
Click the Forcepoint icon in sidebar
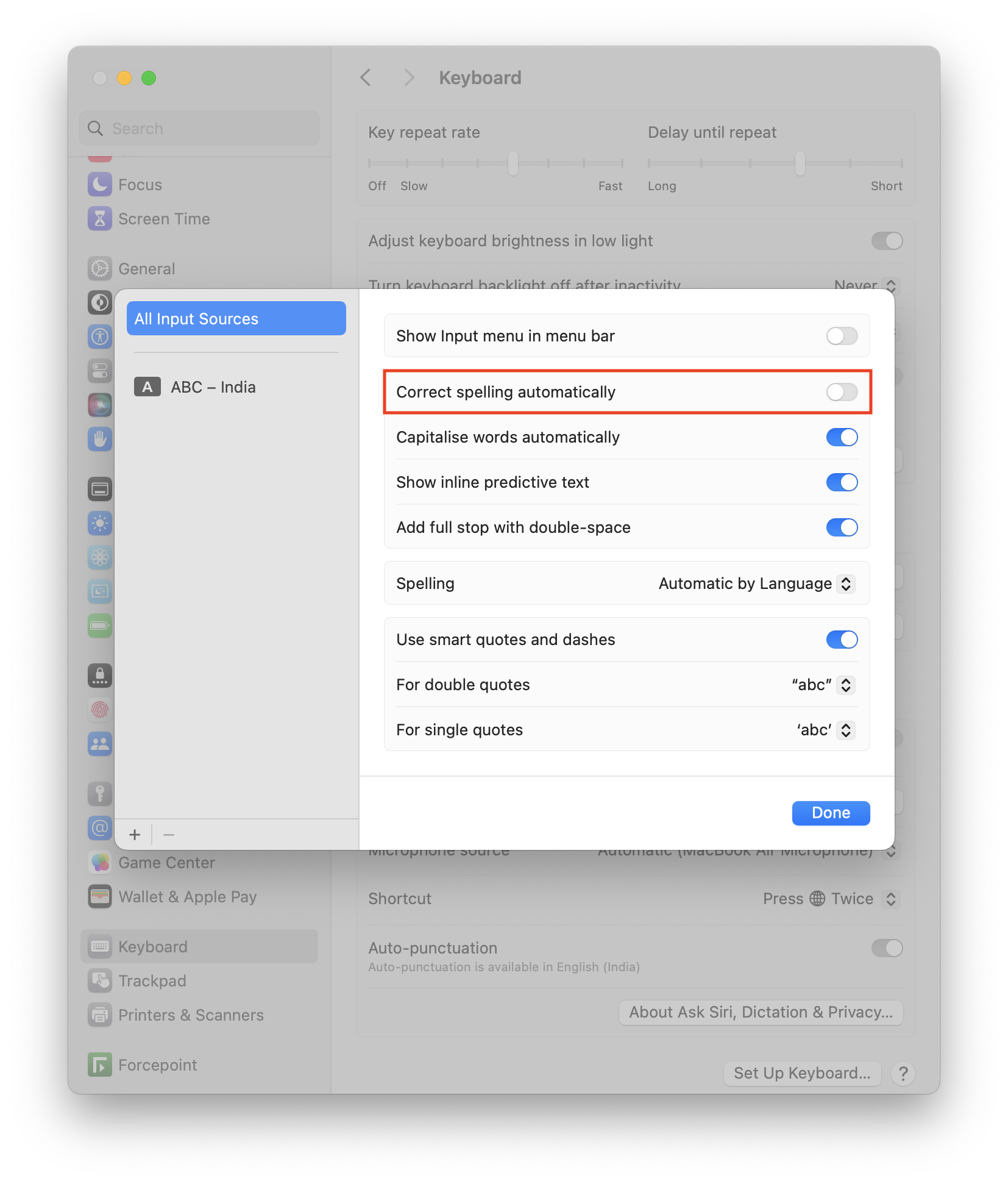click(x=100, y=1065)
